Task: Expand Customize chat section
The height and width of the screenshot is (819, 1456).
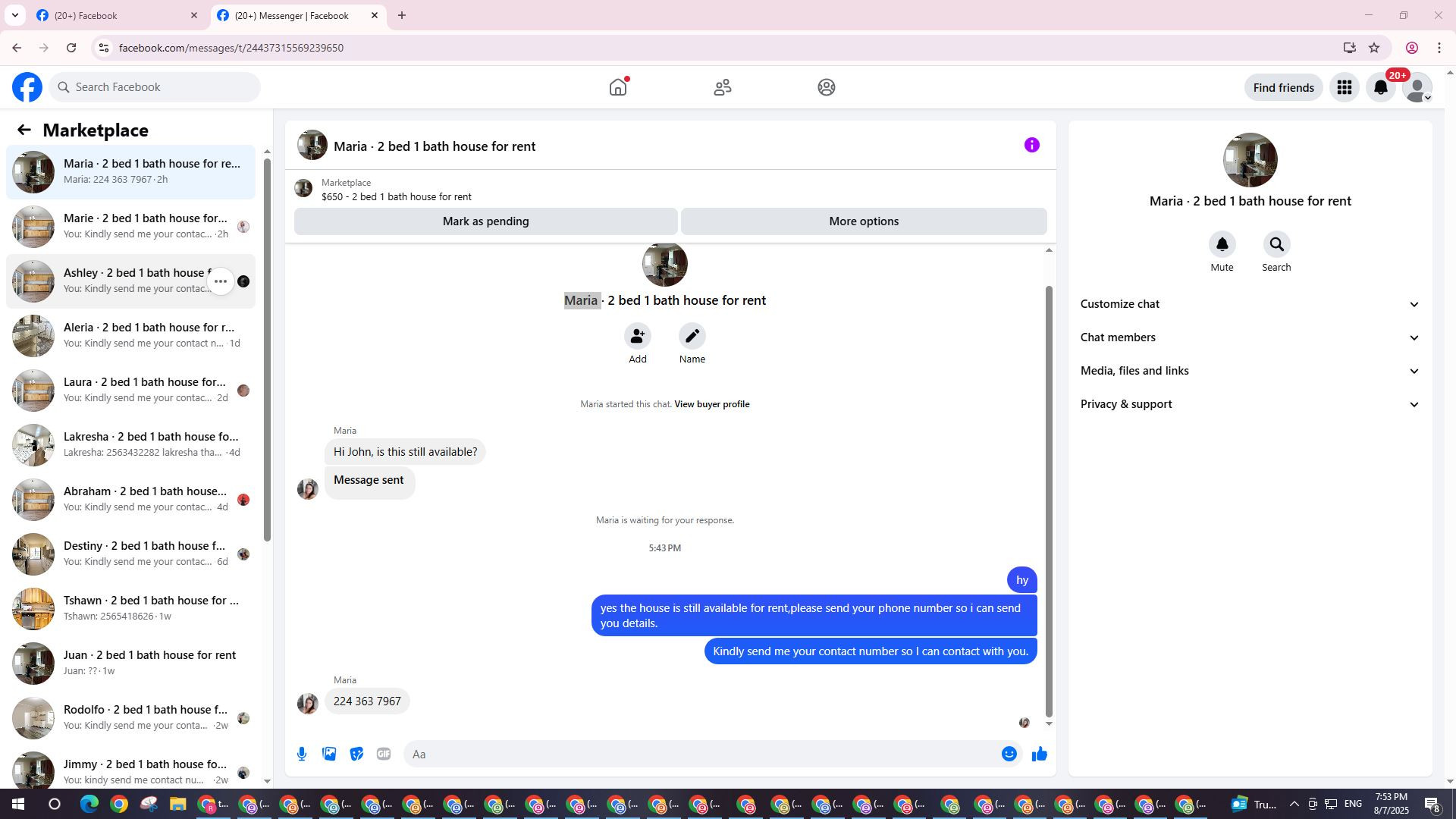Action: (1250, 304)
